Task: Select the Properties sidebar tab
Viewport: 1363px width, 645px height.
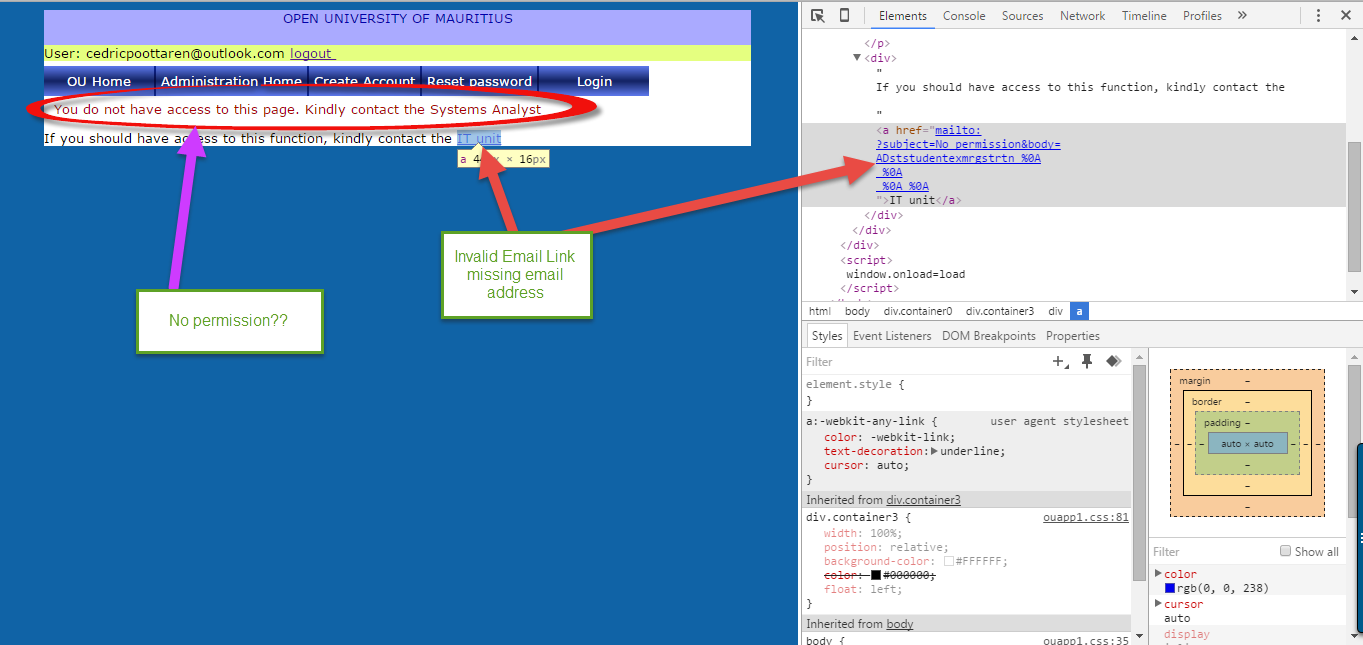Action: tap(1073, 336)
